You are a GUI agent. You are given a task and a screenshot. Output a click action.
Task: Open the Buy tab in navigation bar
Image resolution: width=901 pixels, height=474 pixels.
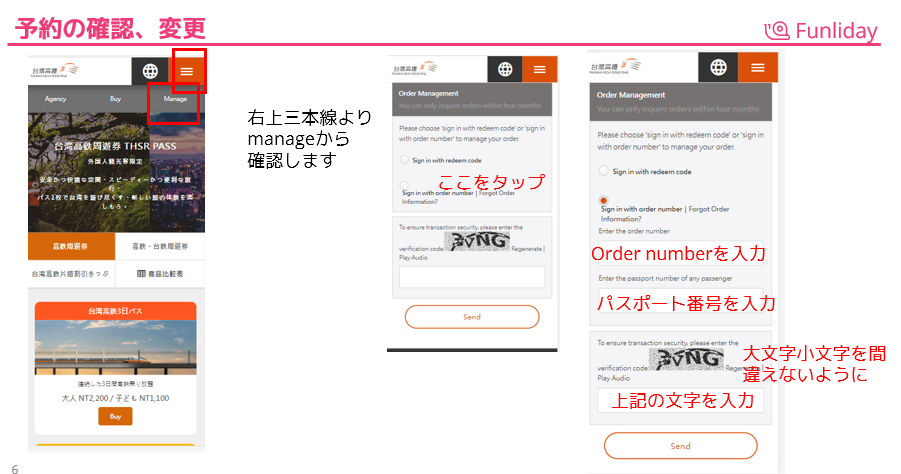[115, 99]
